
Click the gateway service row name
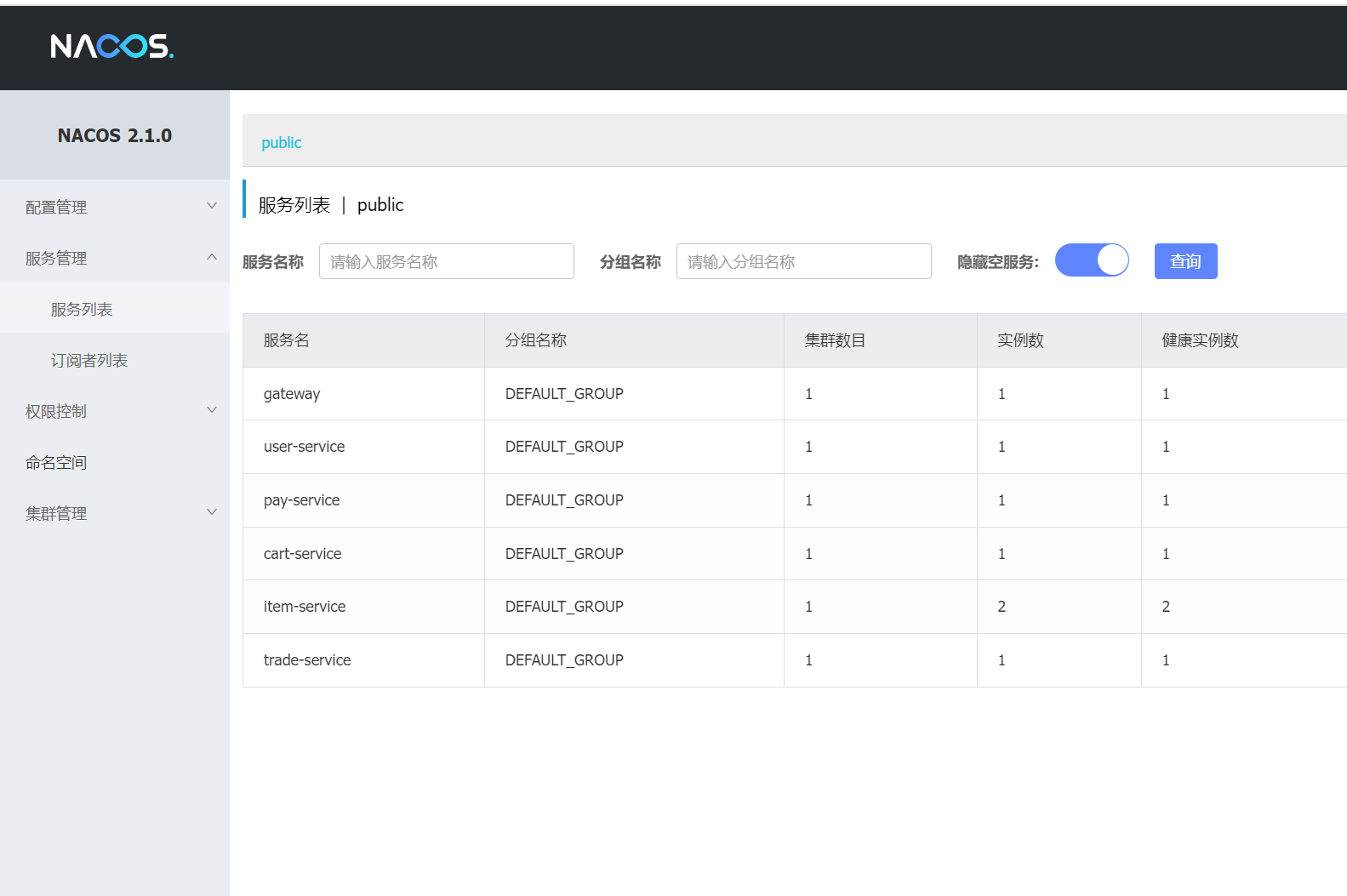[292, 394]
